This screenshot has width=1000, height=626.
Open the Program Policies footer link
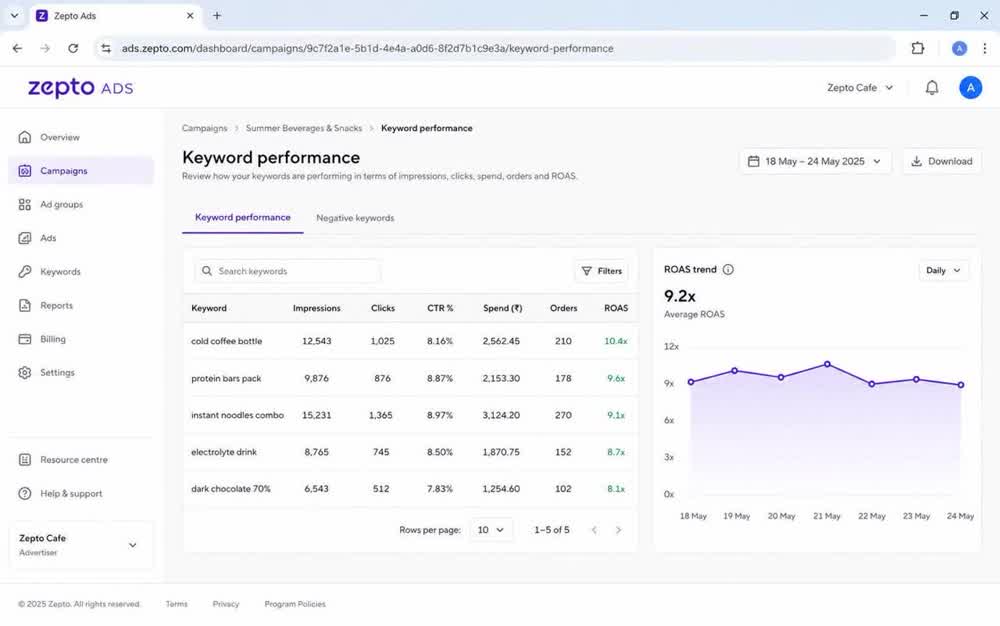[x=295, y=604]
